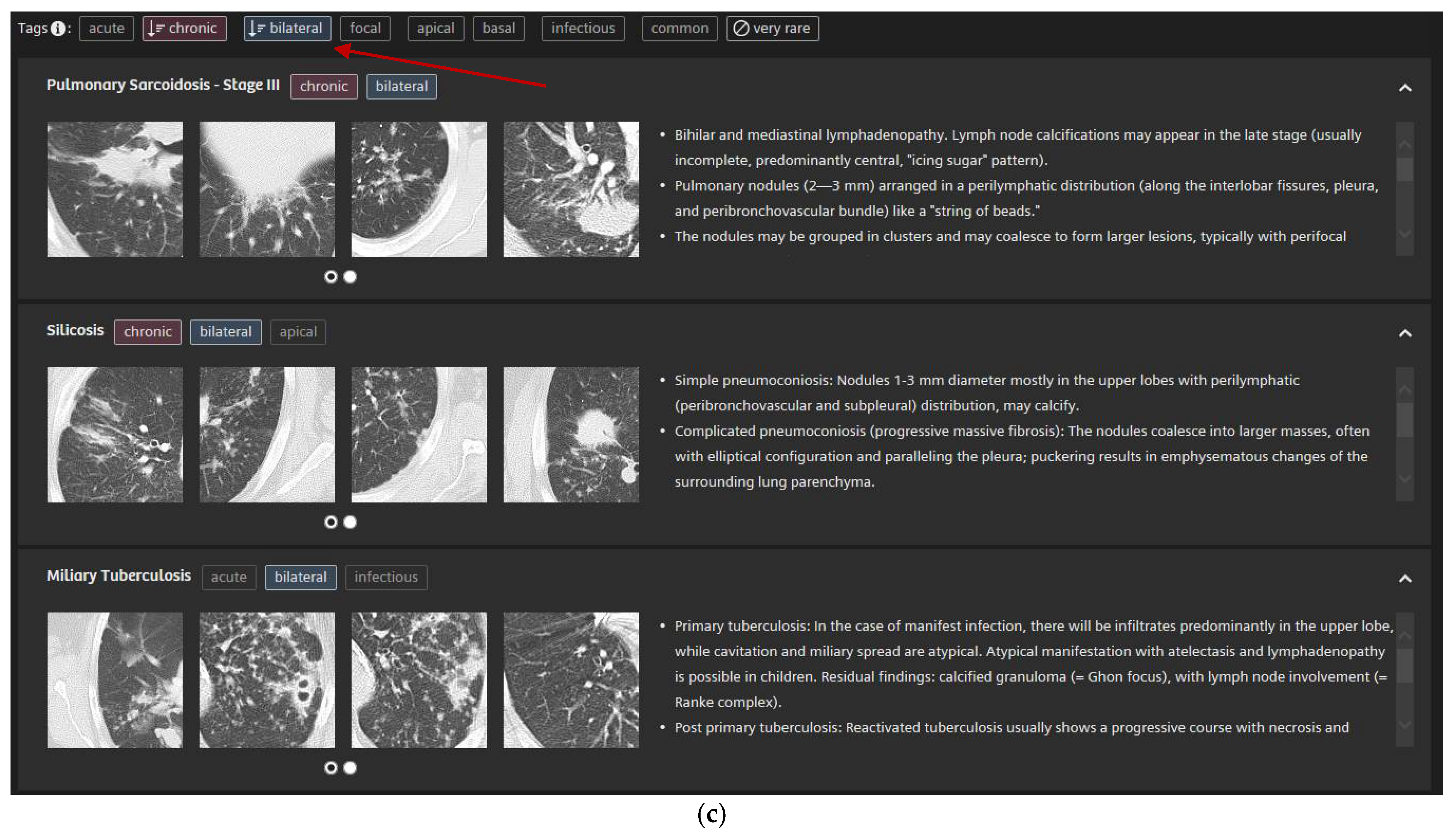The height and width of the screenshot is (833, 1456).
Task: Toggle the apical filter tag in top bar
Action: click(436, 28)
